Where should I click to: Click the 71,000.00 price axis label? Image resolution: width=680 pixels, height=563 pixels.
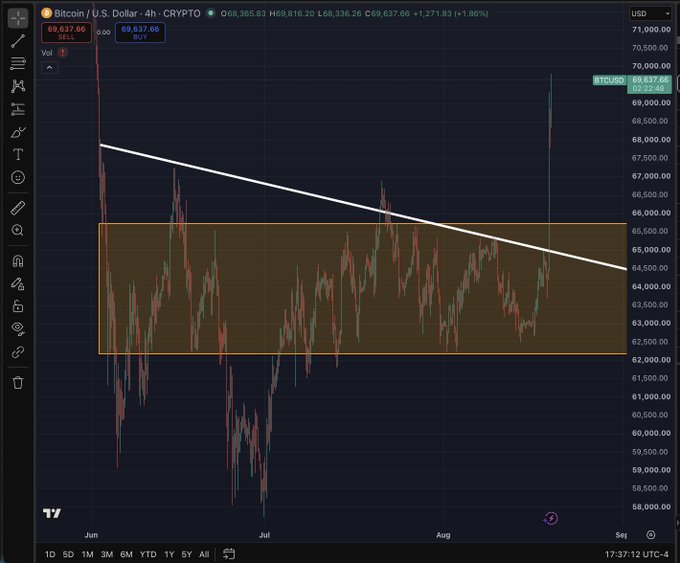tap(651, 29)
